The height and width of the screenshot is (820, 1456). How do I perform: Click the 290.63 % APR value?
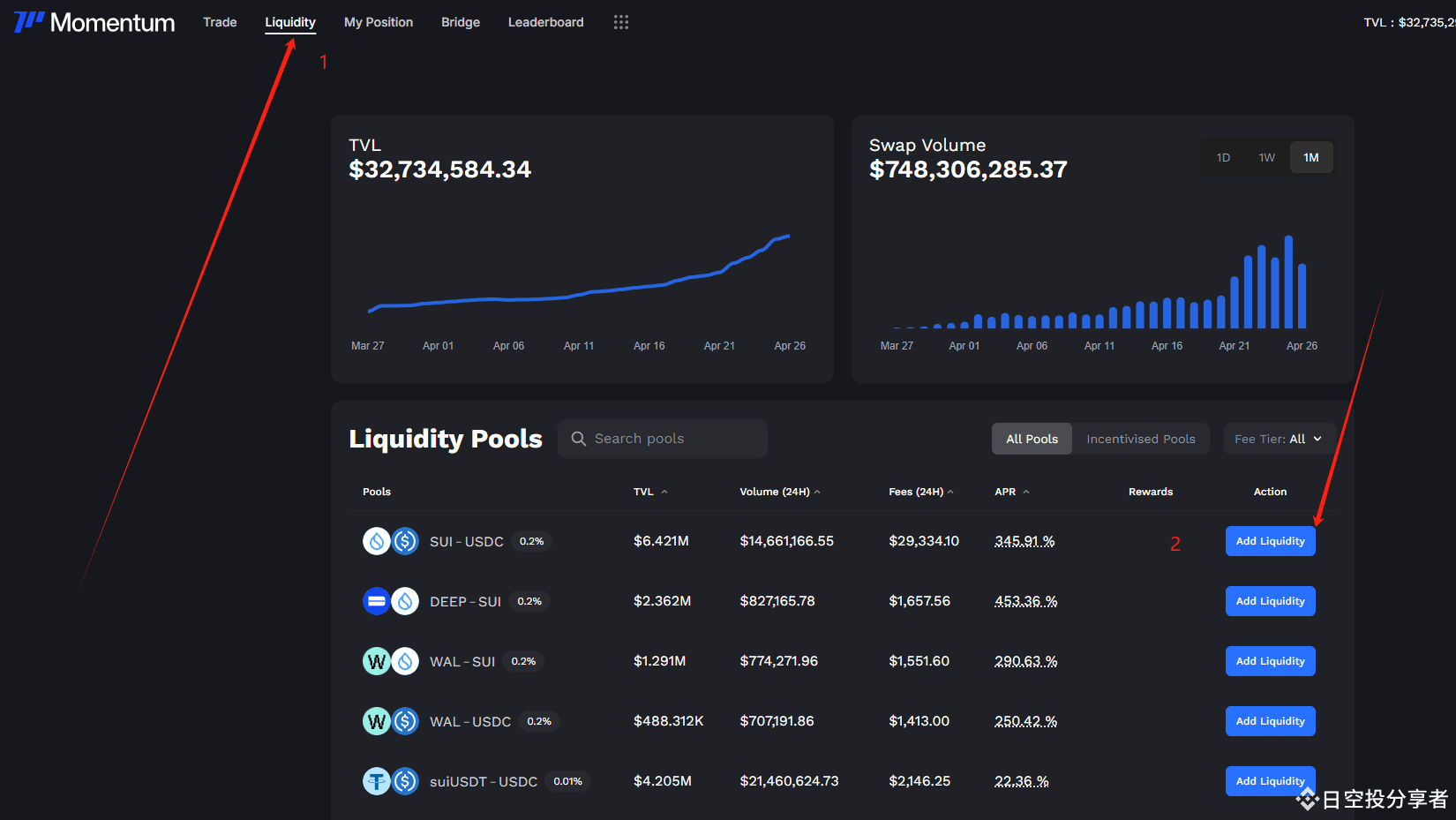click(x=1025, y=661)
